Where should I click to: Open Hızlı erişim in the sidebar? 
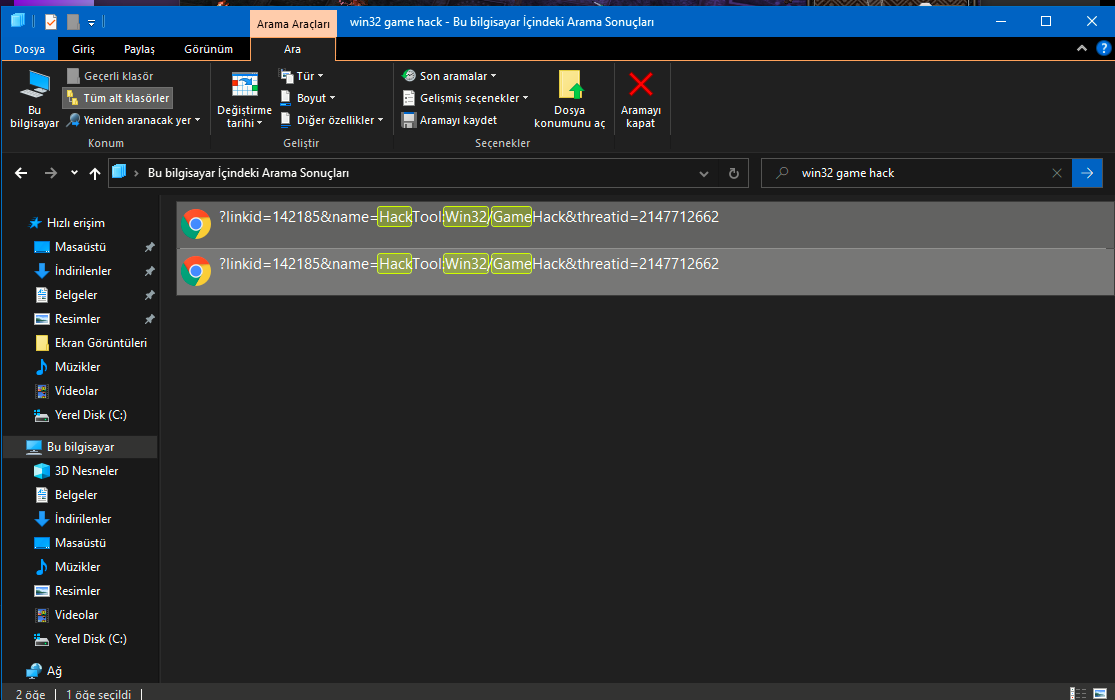[x=67, y=223]
